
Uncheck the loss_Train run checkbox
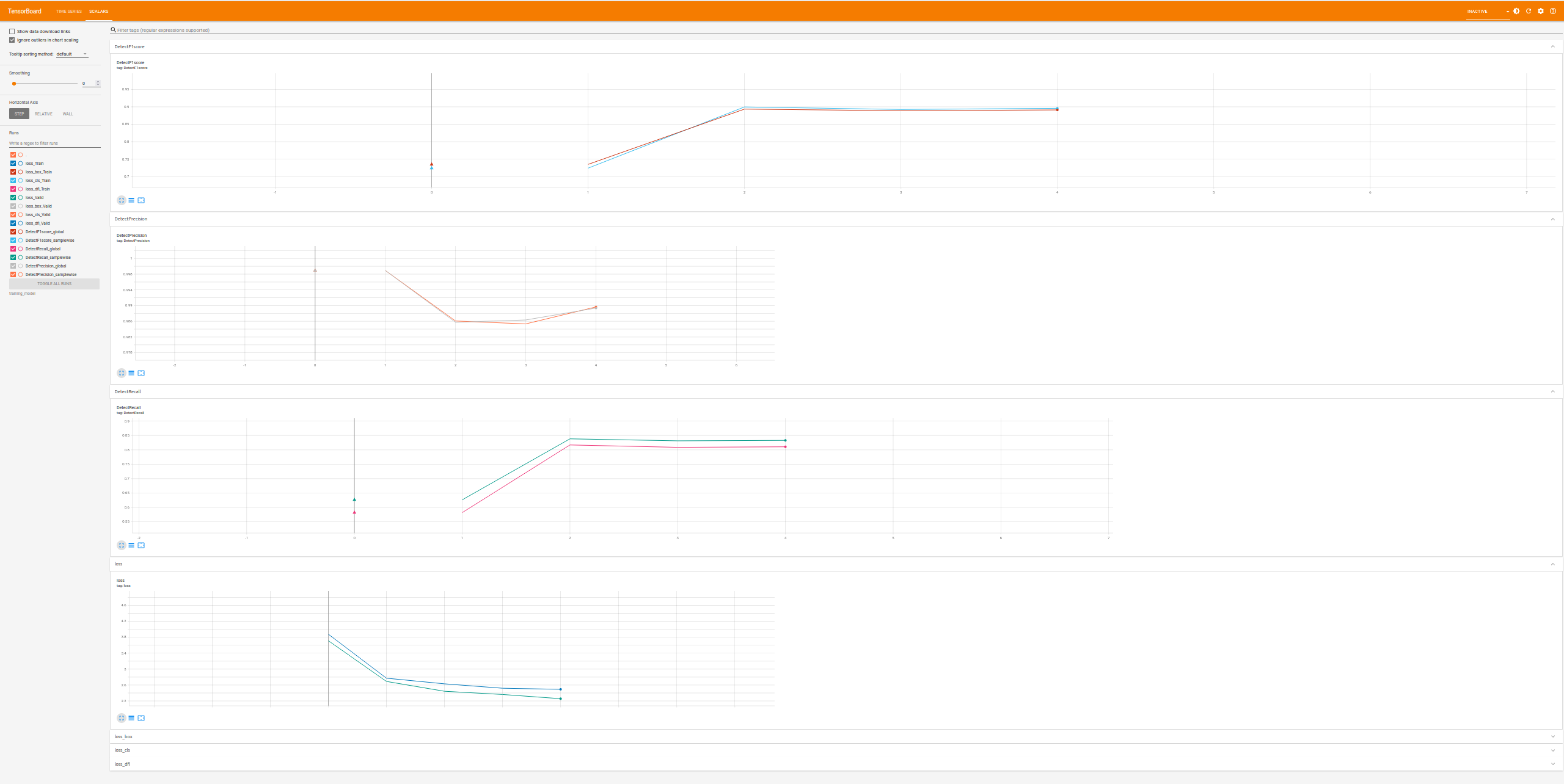coord(13,163)
